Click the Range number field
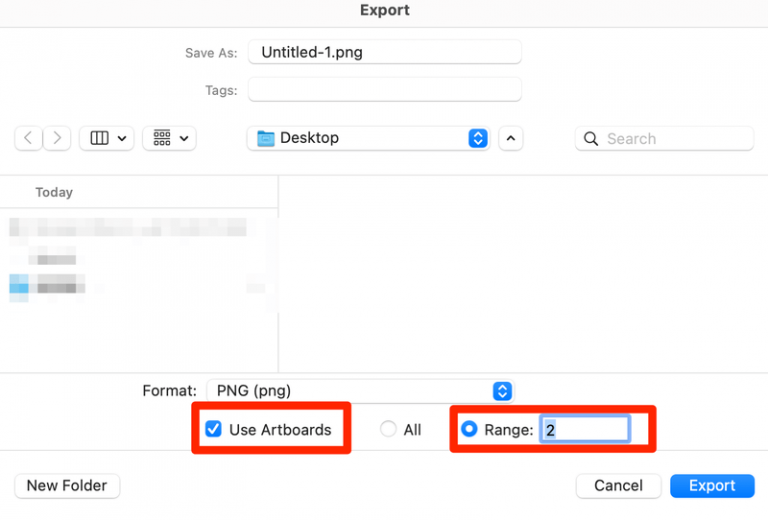The height and width of the screenshot is (520, 768). coord(585,429)
